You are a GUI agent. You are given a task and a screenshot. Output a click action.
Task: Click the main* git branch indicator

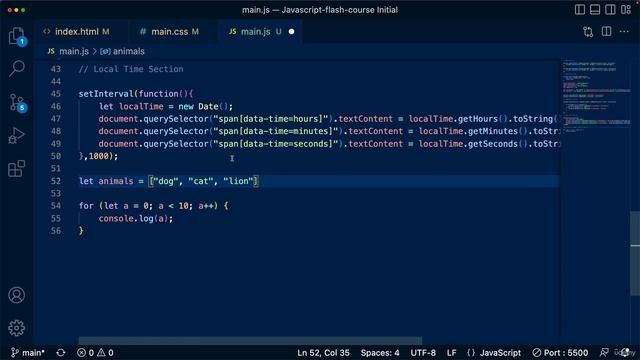[28, 353]
